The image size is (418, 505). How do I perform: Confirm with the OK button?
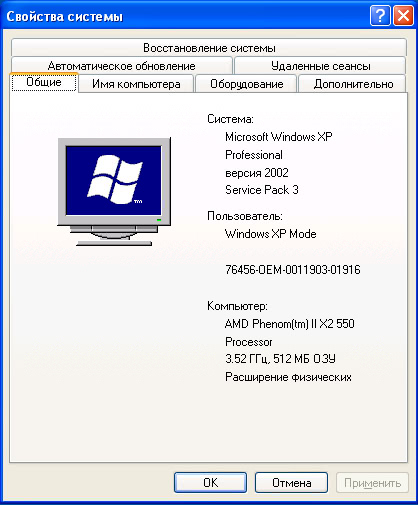tap(210, 482)
